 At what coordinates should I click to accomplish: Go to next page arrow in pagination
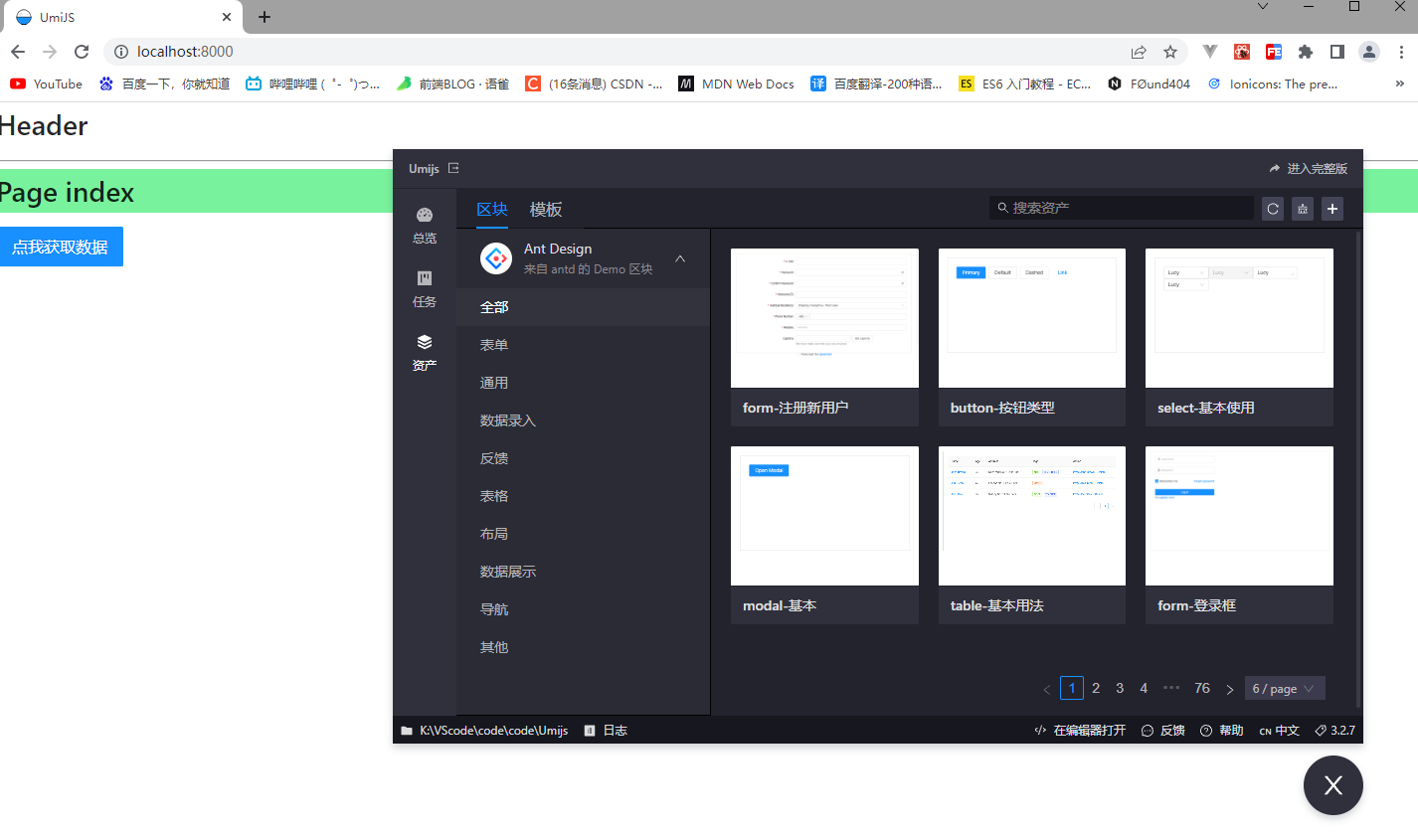[x=1230, y=689]
